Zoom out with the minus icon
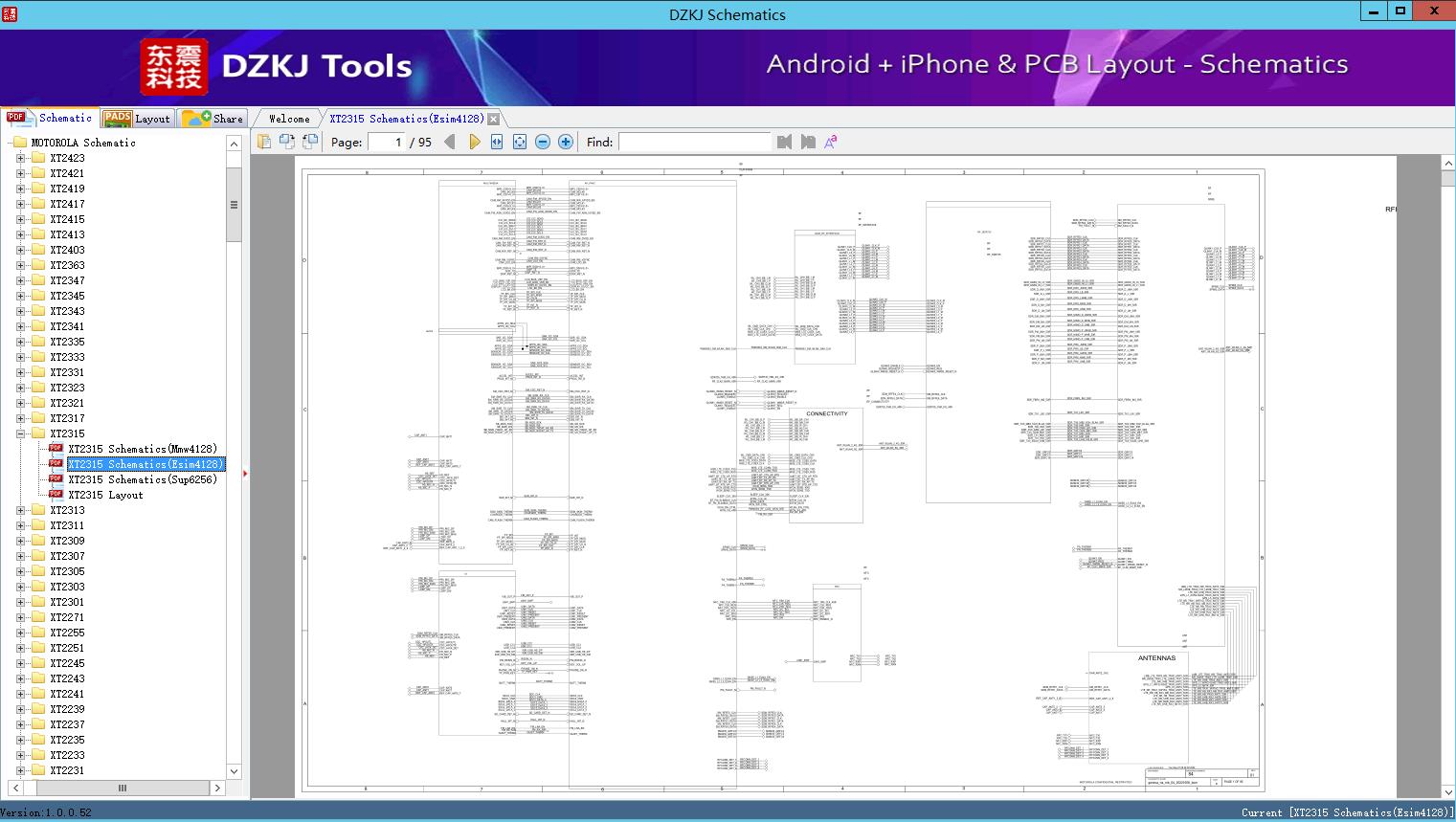Viewport: 1456px width, 822px height. click(543, 142)
